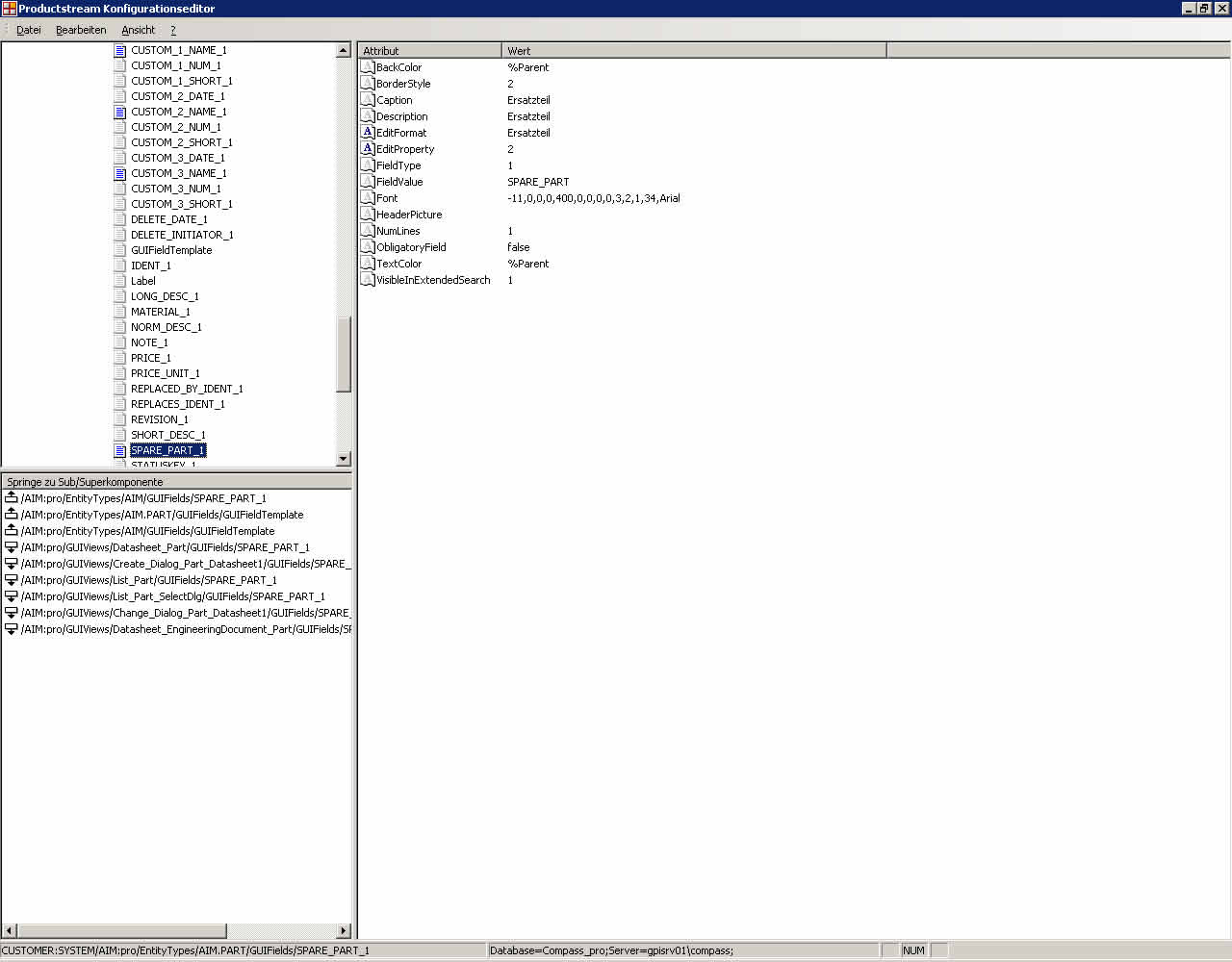This screenshot has height=962, width=1232.
Task: Select the IDENT_1 tree node
Action: point(151,266)
